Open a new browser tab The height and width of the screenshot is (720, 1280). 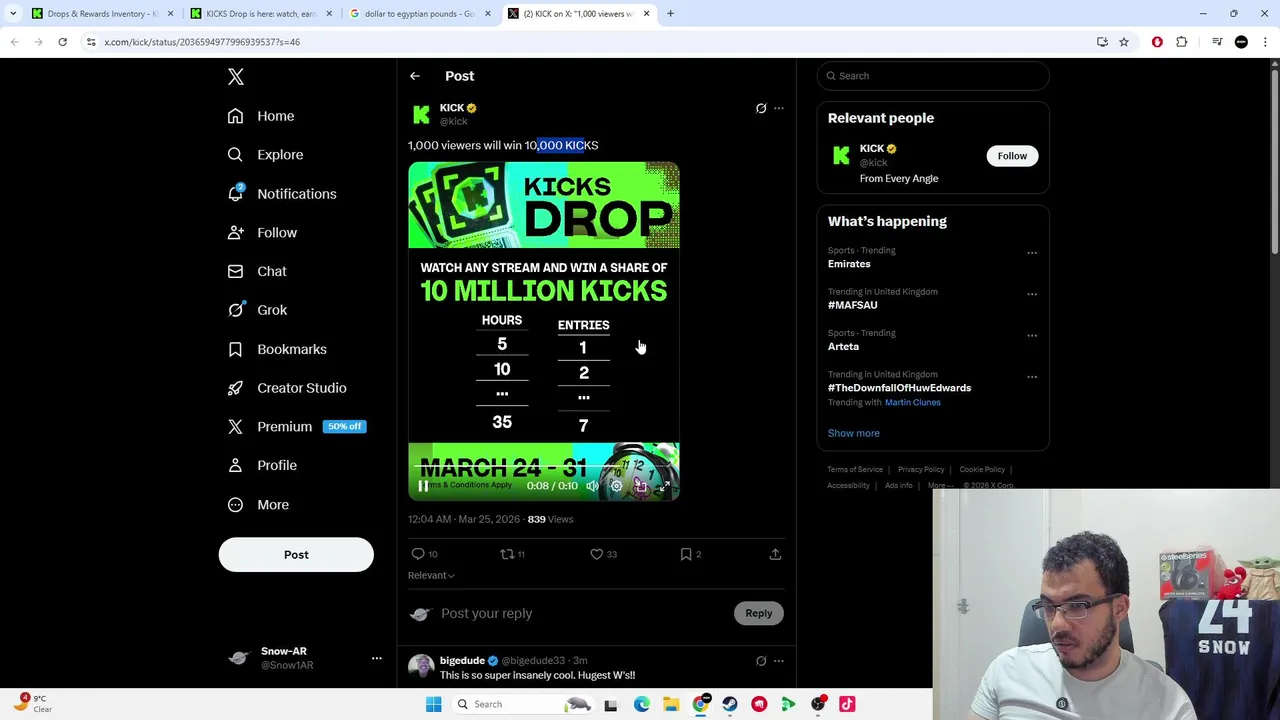[670, 14]
